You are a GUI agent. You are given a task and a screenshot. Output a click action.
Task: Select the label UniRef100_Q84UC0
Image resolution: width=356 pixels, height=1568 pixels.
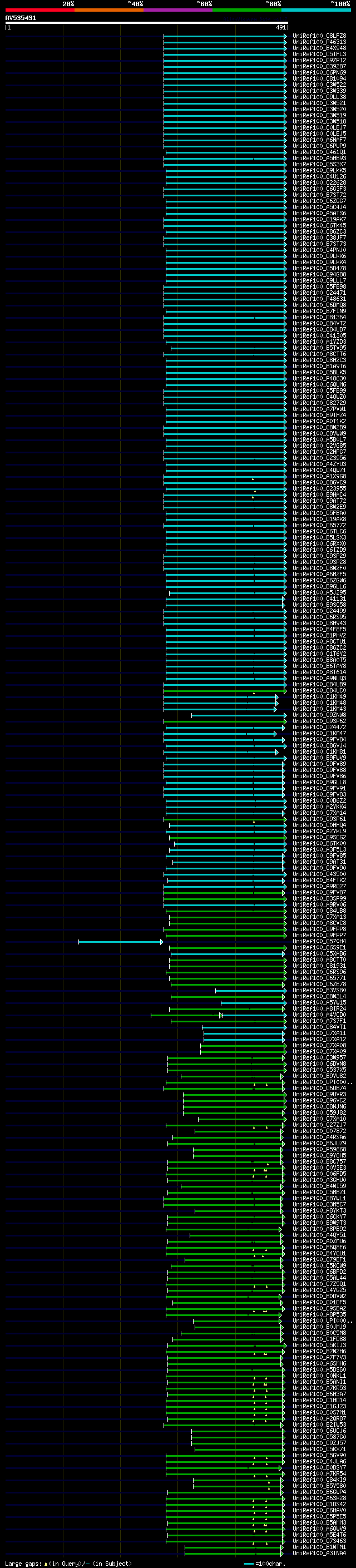click(319, 691)
